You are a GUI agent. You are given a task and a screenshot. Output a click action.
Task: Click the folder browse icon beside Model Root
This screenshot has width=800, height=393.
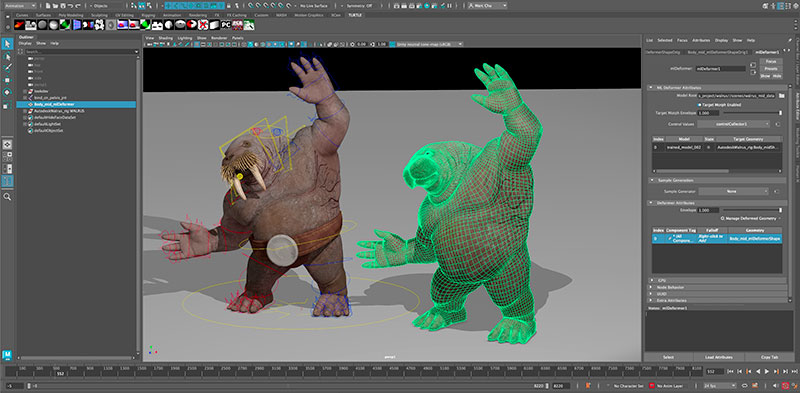[782, 95]
